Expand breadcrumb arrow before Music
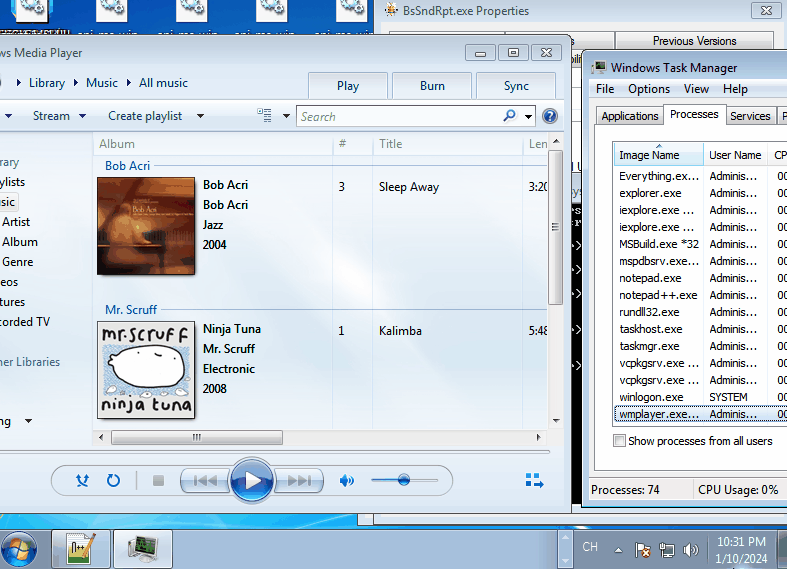Image resolution: width=787 pixels, height=569 pixels. 76,83
